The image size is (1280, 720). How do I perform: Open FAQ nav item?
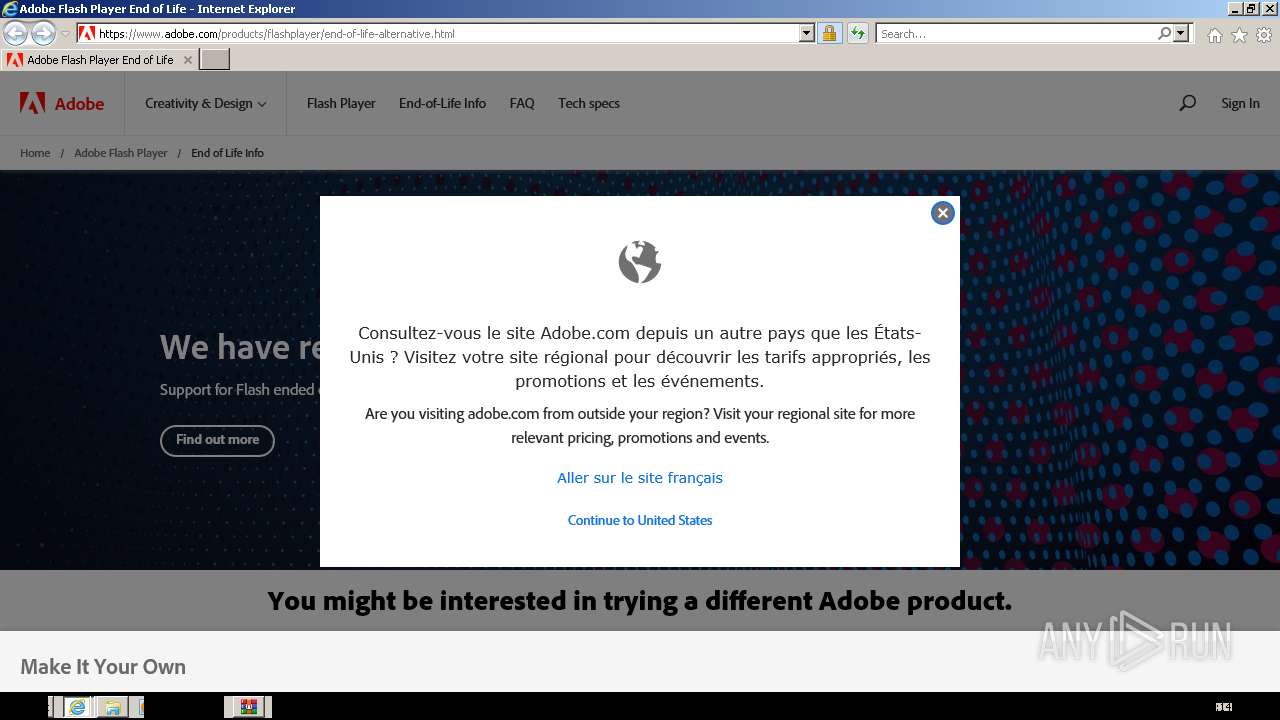coord(522,103)
